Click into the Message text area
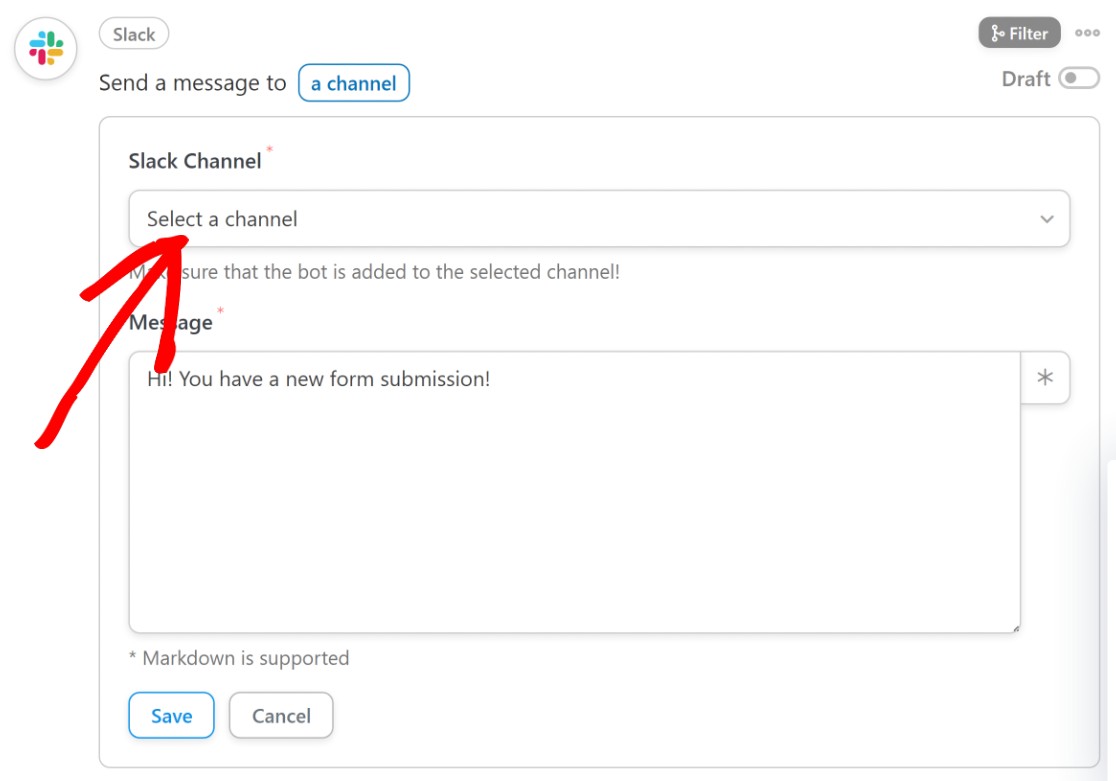The width and height of the screenshot is (1116, 781). 574,492
